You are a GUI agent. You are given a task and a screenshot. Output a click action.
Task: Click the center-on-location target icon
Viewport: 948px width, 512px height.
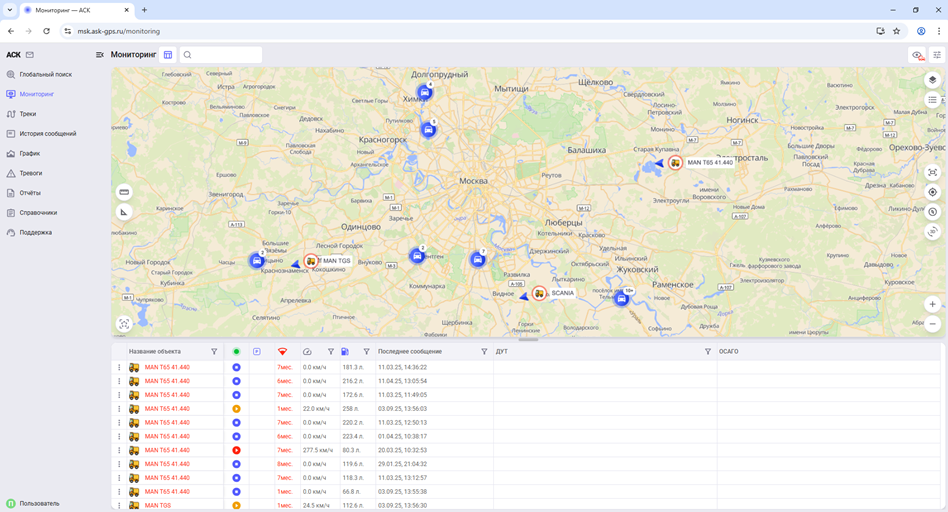click(x=932, y=192)
